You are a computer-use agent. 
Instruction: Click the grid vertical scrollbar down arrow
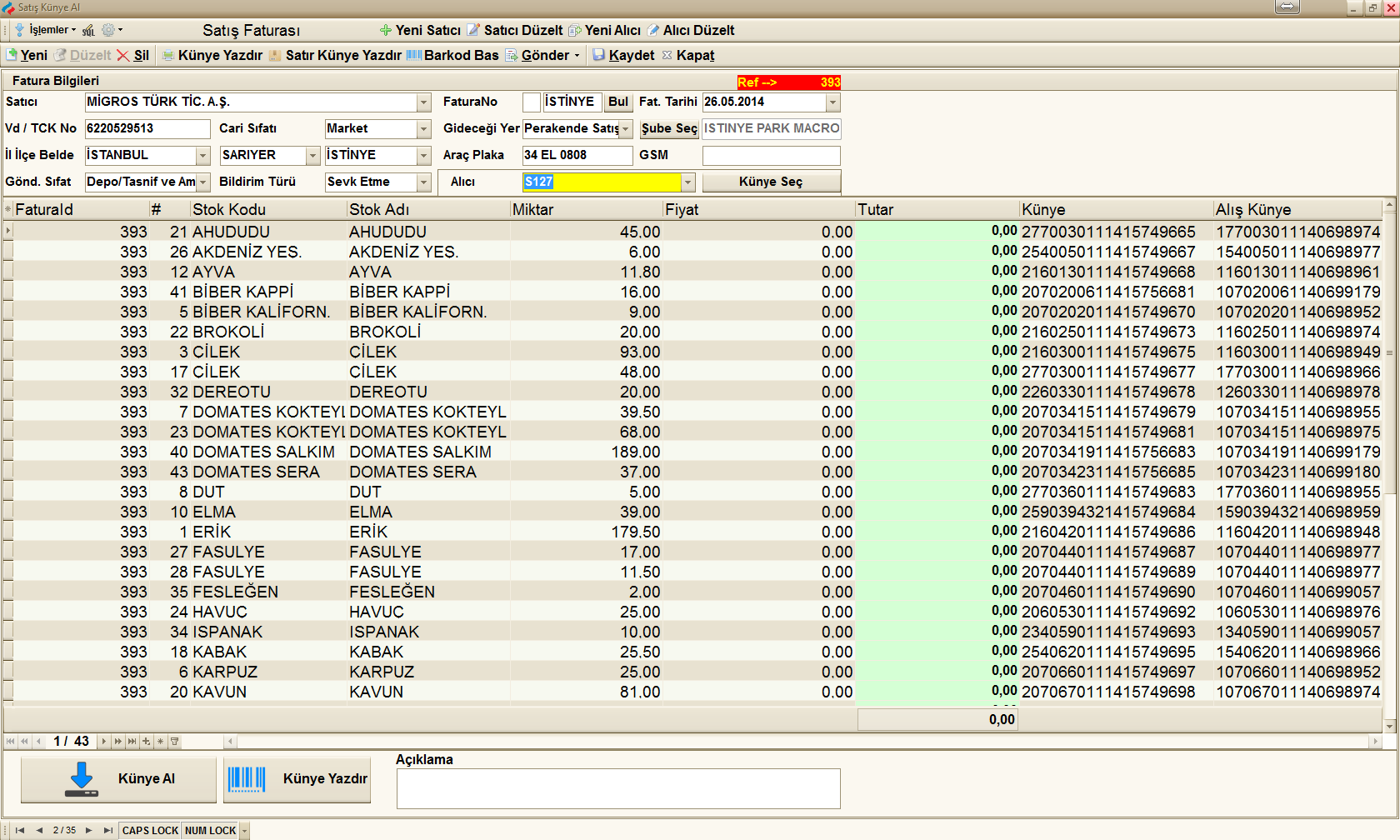coord(1389,727)
